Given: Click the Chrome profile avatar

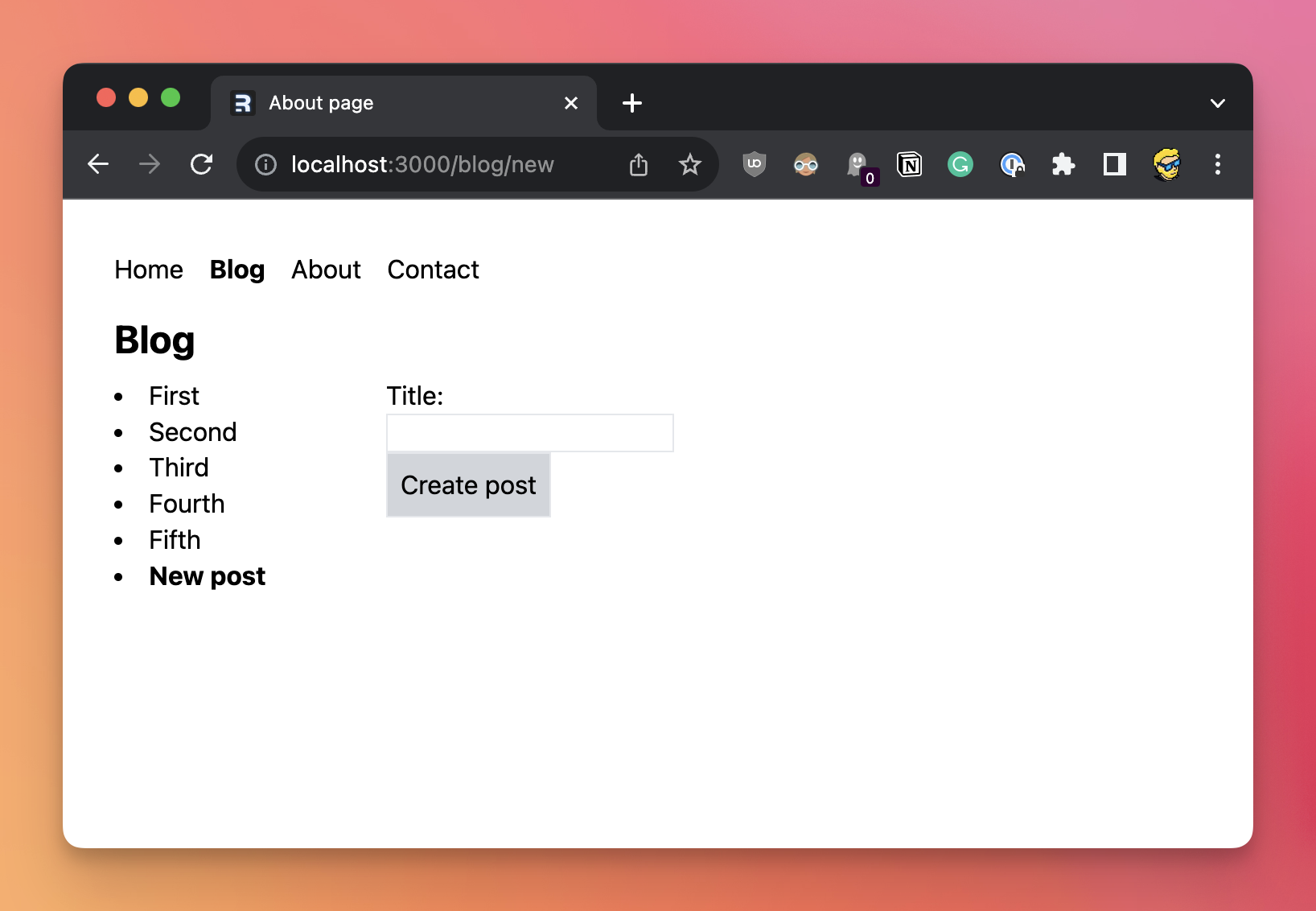Looking at the screenshot, I should [x=1166, y=165].
